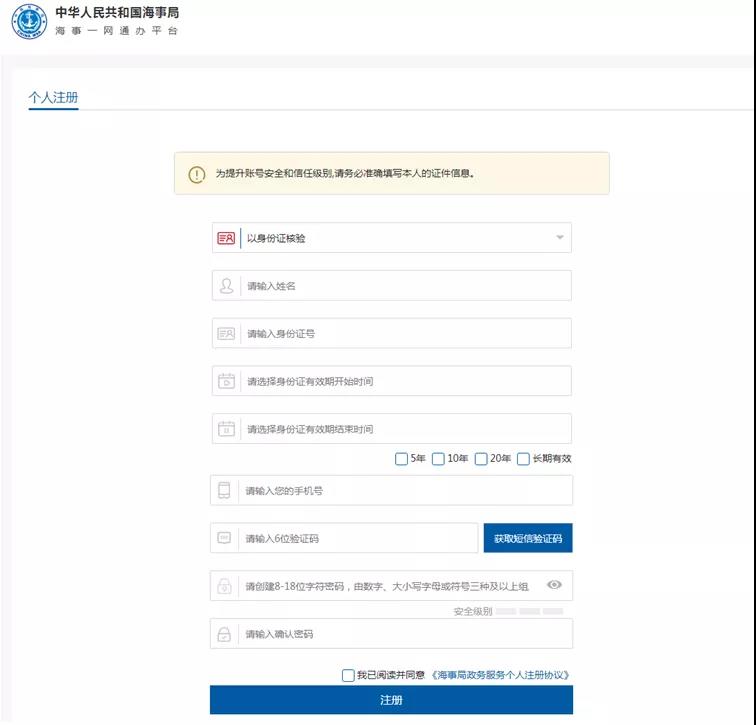Click the China MSA anchor logo

point(29,22)
